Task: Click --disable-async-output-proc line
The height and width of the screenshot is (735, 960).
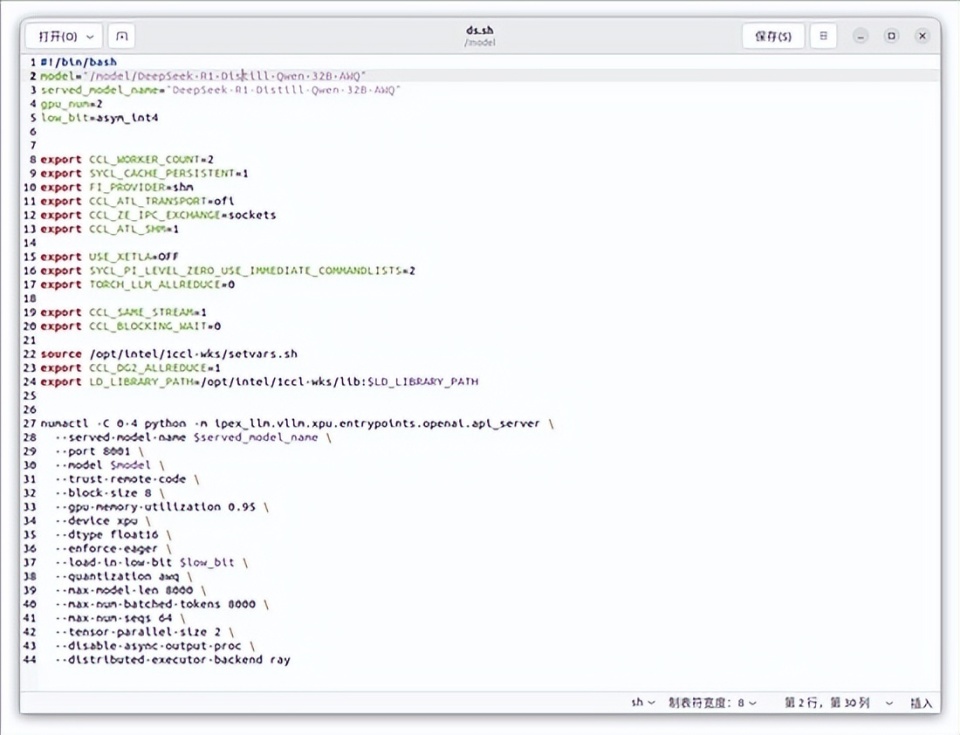Action: tap(155, 646)
